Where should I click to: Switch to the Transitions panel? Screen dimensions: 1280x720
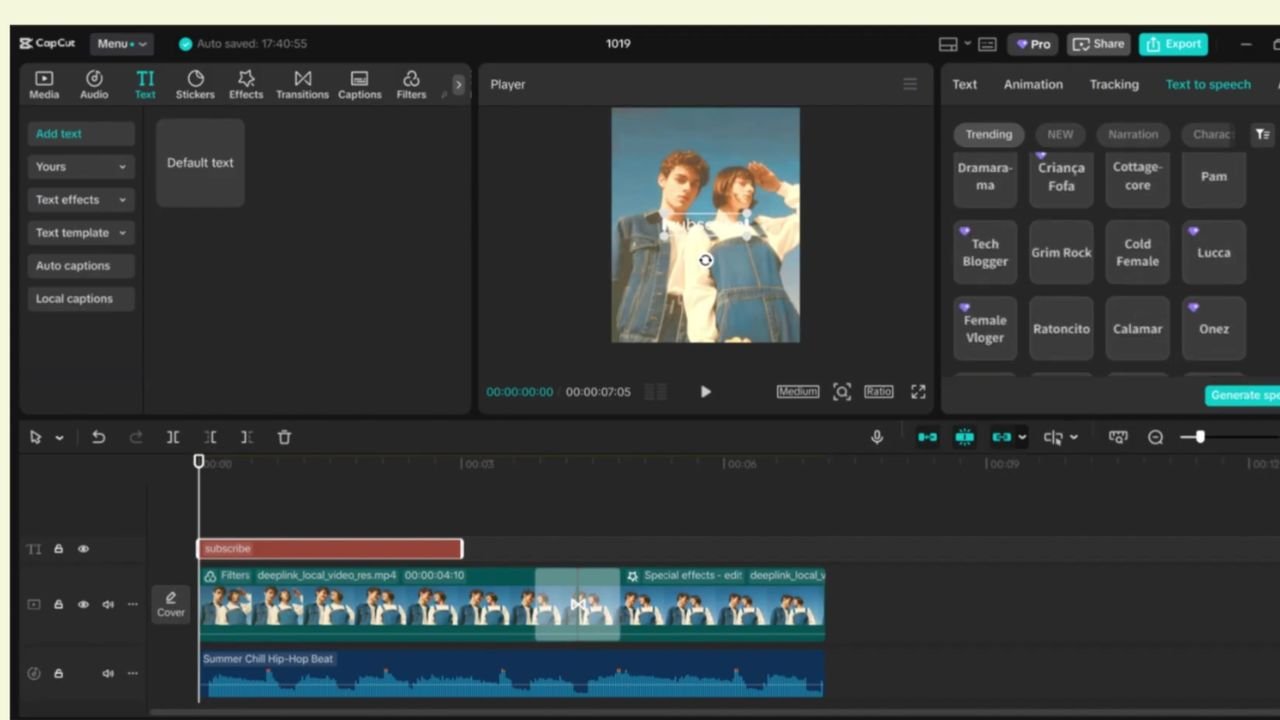tap(302, 84)
